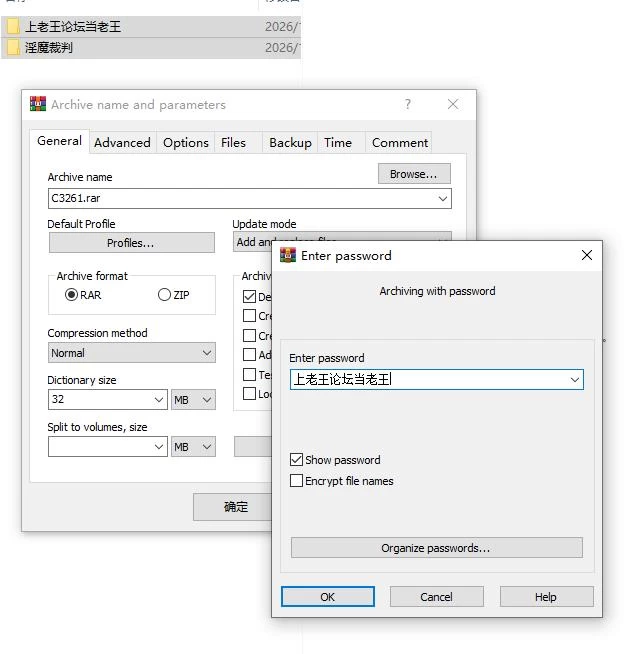The height and width of the screenshot is (654, 638).
Task: Click Help in the Enter password dialog
Action: (x=546, y=597)
